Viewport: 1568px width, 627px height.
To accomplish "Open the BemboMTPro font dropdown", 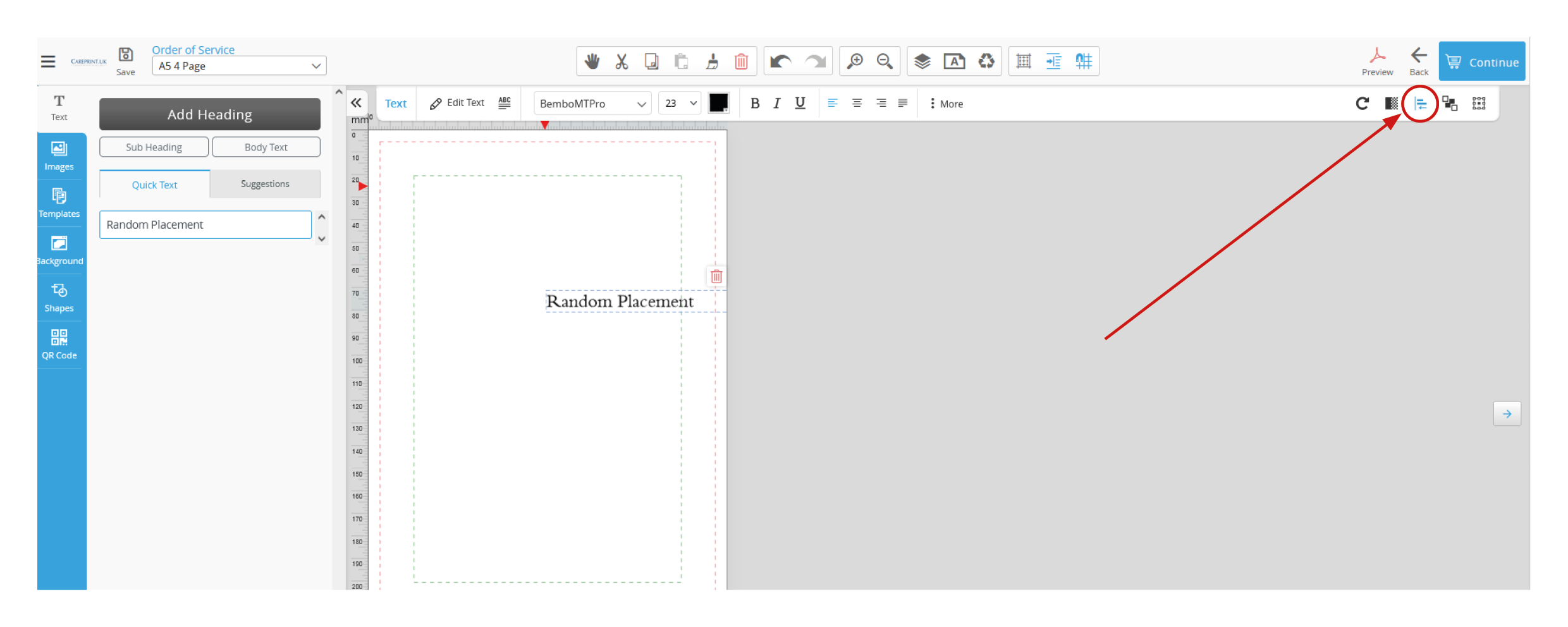I will 592,104.
